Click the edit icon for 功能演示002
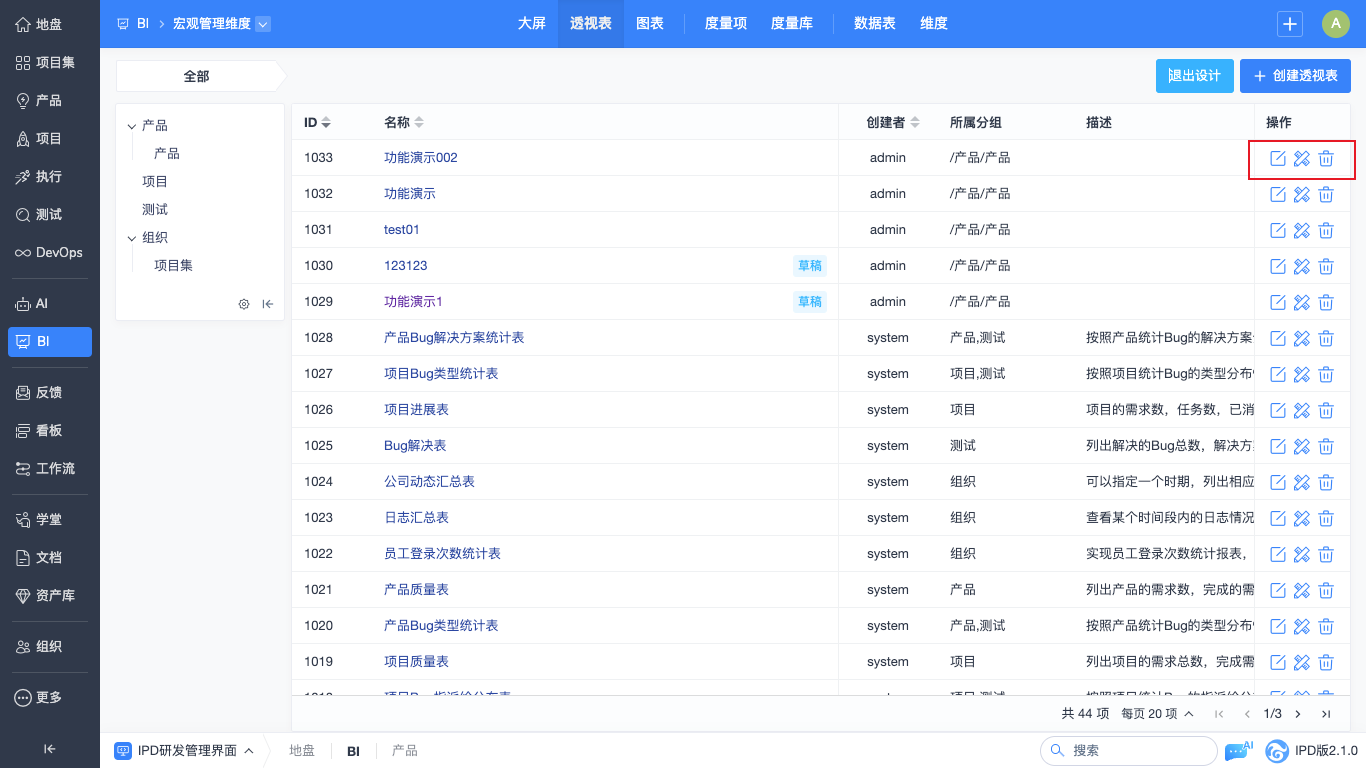 1277,158
